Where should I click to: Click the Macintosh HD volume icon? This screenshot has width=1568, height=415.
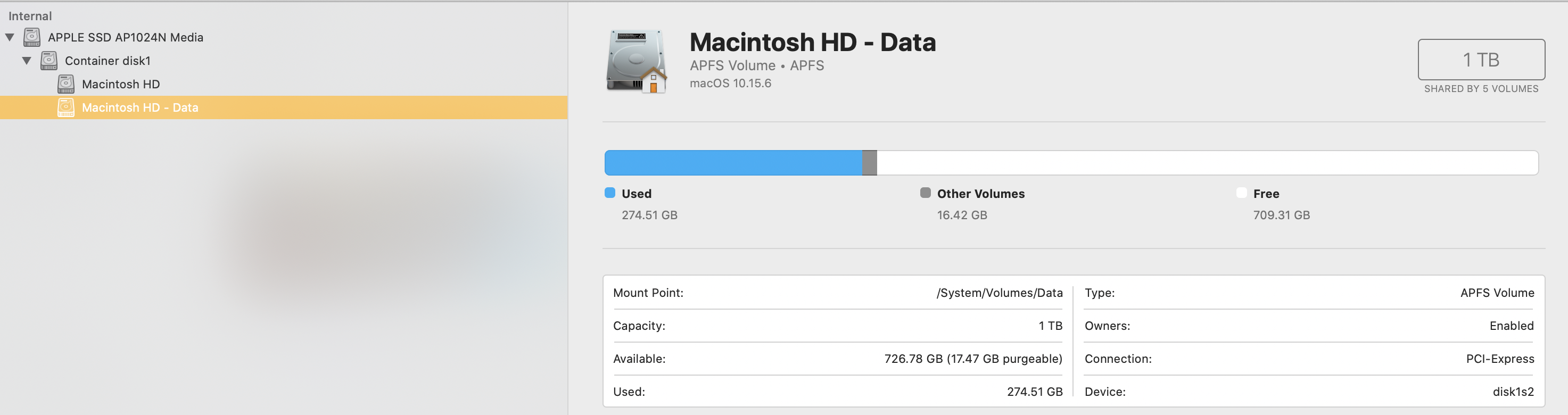pos(66,84)
